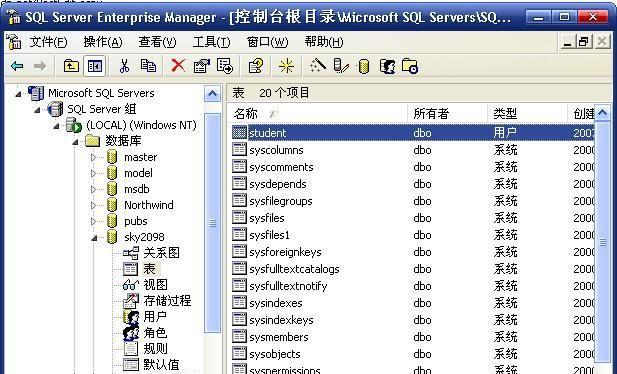Select the 存储过程 tree node
The height and width of the screenshot is (374, 617).
click(167, 301)
